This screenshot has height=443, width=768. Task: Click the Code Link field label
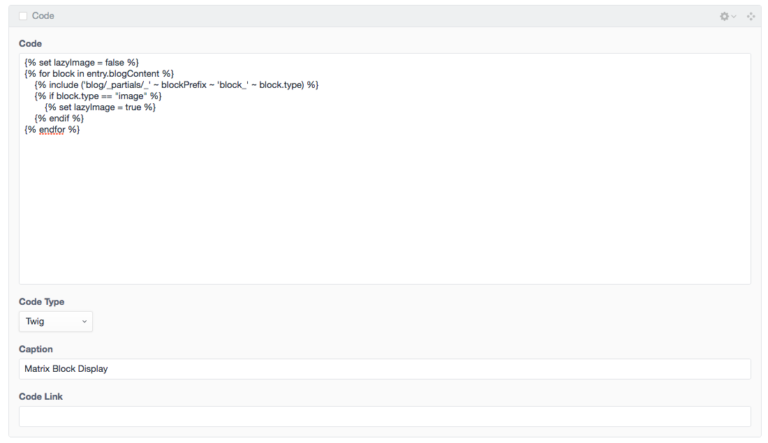click(40, 396)
